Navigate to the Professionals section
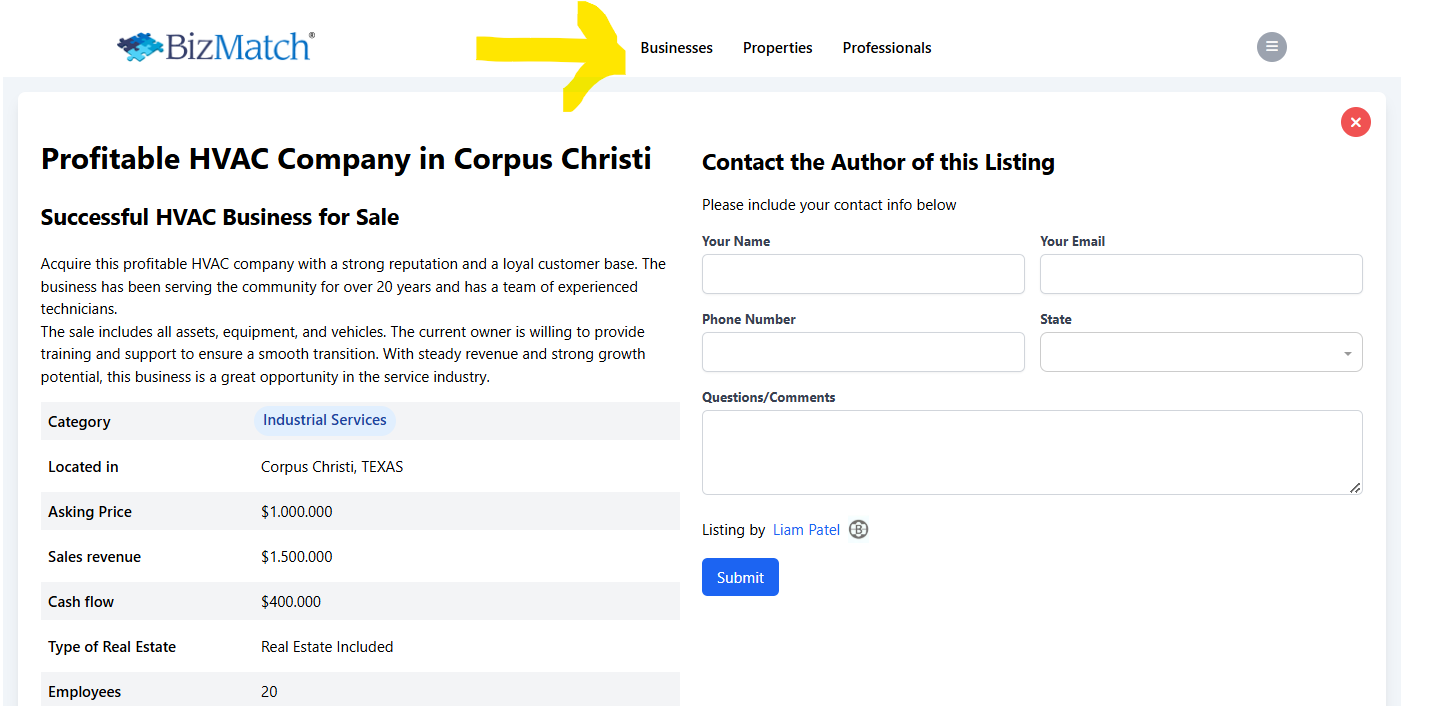Image resolution: width=1455 pixels, height=706 pixels. point(886,48)
